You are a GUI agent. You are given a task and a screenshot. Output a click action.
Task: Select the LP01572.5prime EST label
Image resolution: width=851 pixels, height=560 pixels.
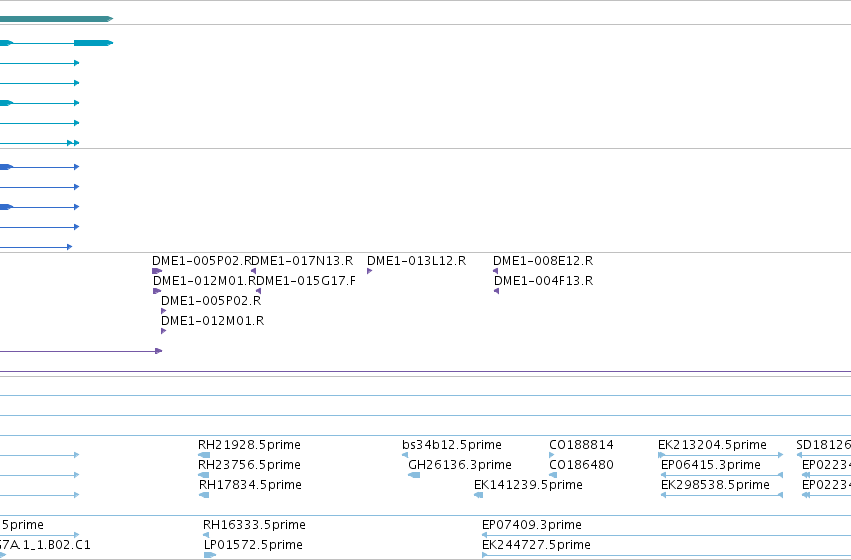[x=253, y=545]
